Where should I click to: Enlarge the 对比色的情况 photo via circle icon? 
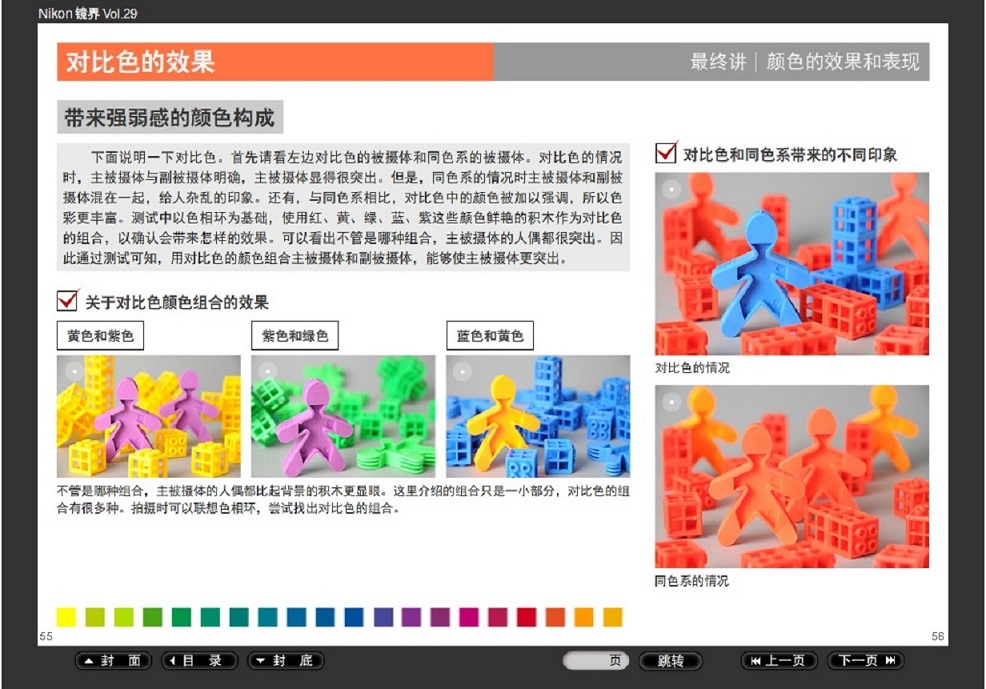pyautogui.click(x=672, y=188)
